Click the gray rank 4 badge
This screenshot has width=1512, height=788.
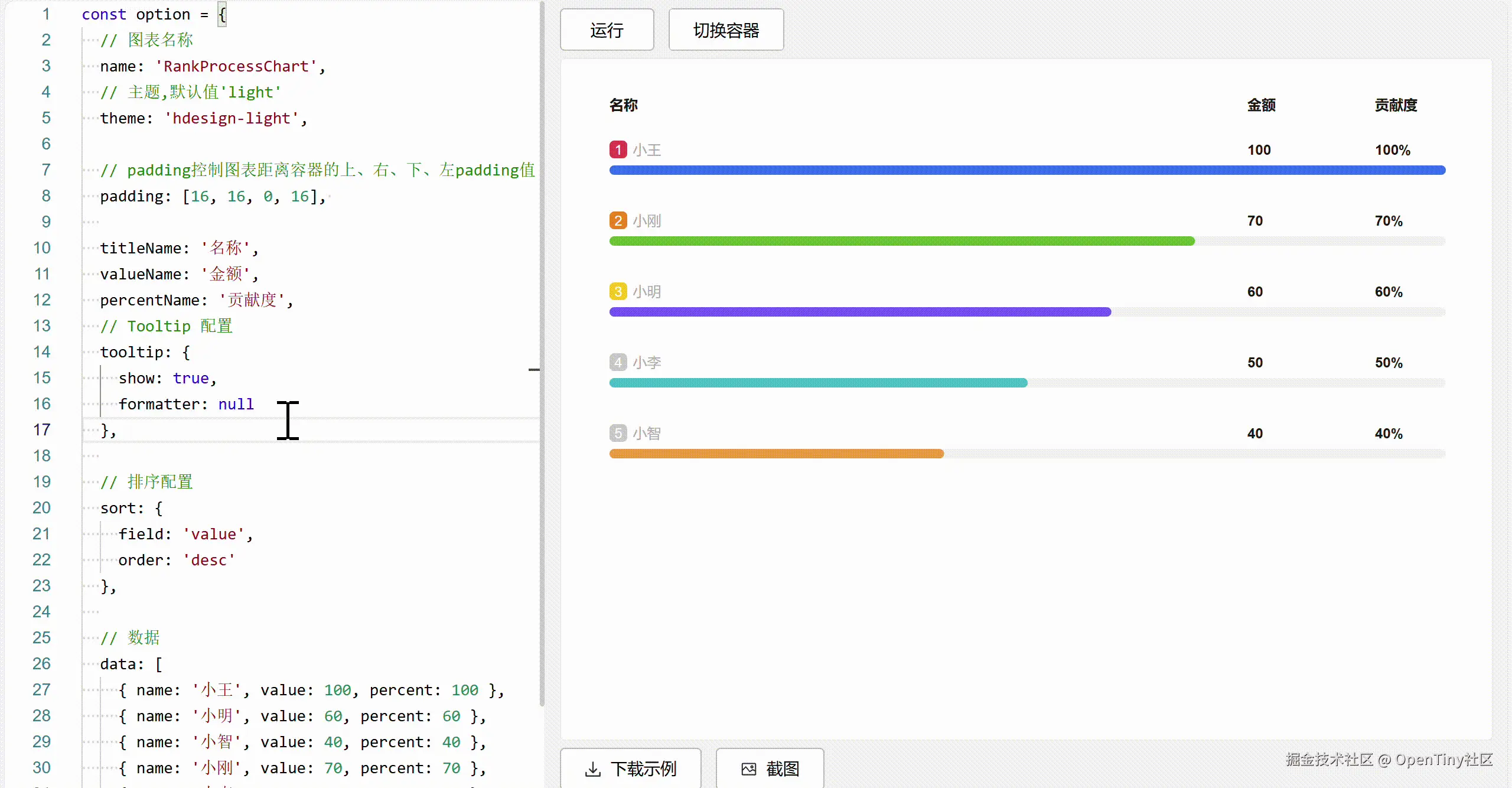click(618, 362)
